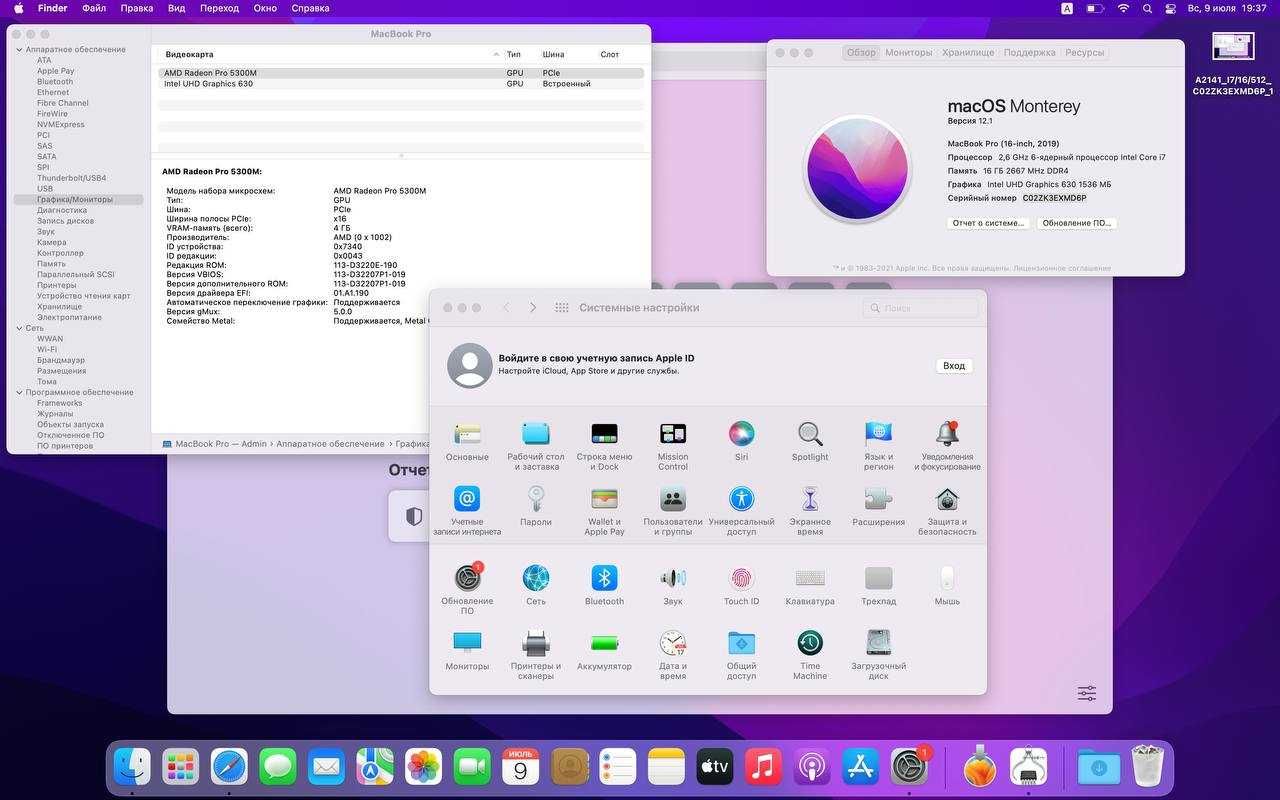1280x800 pixels.
Task: Select Thunderbolt/USB4 in sidebar
Action: tap(71, 178)
